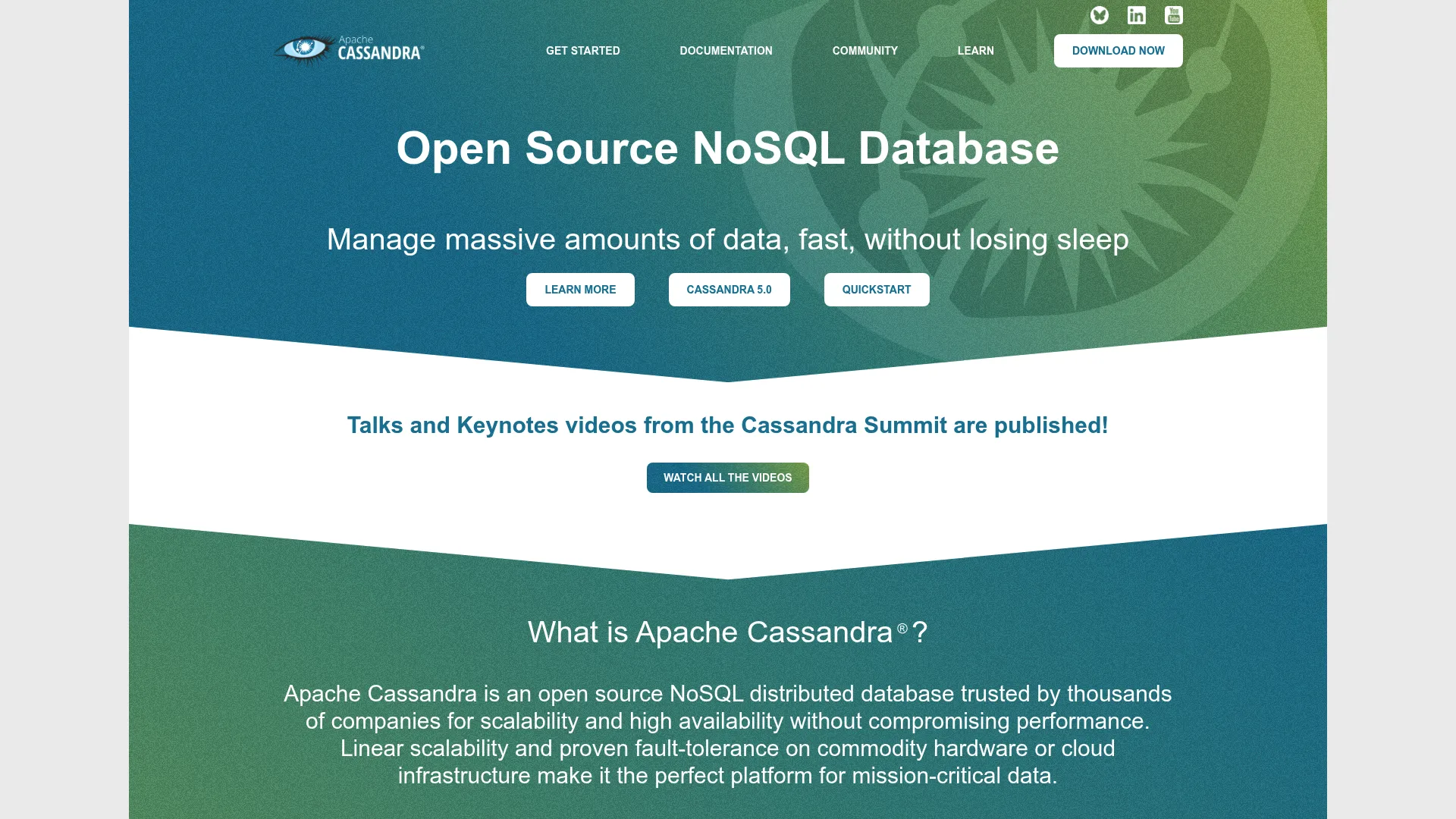
Task: Open the LinkedIn social icon
Action: 1136,15
